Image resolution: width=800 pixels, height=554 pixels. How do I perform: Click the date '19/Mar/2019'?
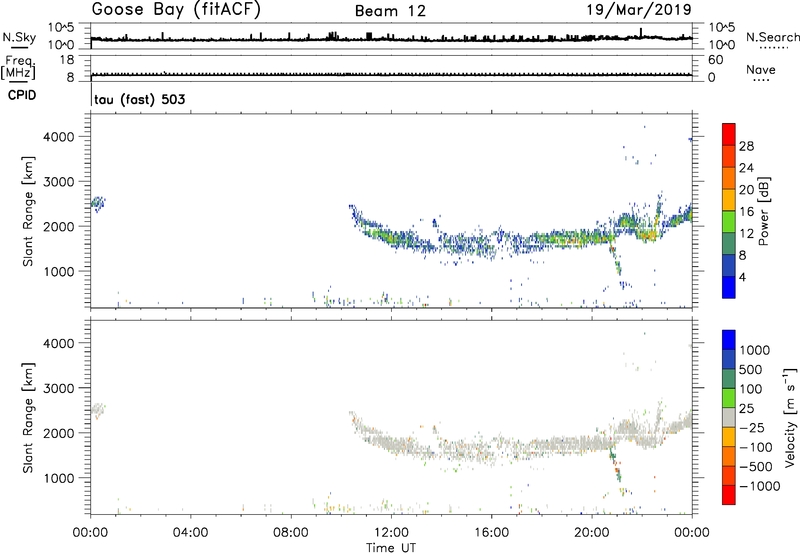(638, 10)
